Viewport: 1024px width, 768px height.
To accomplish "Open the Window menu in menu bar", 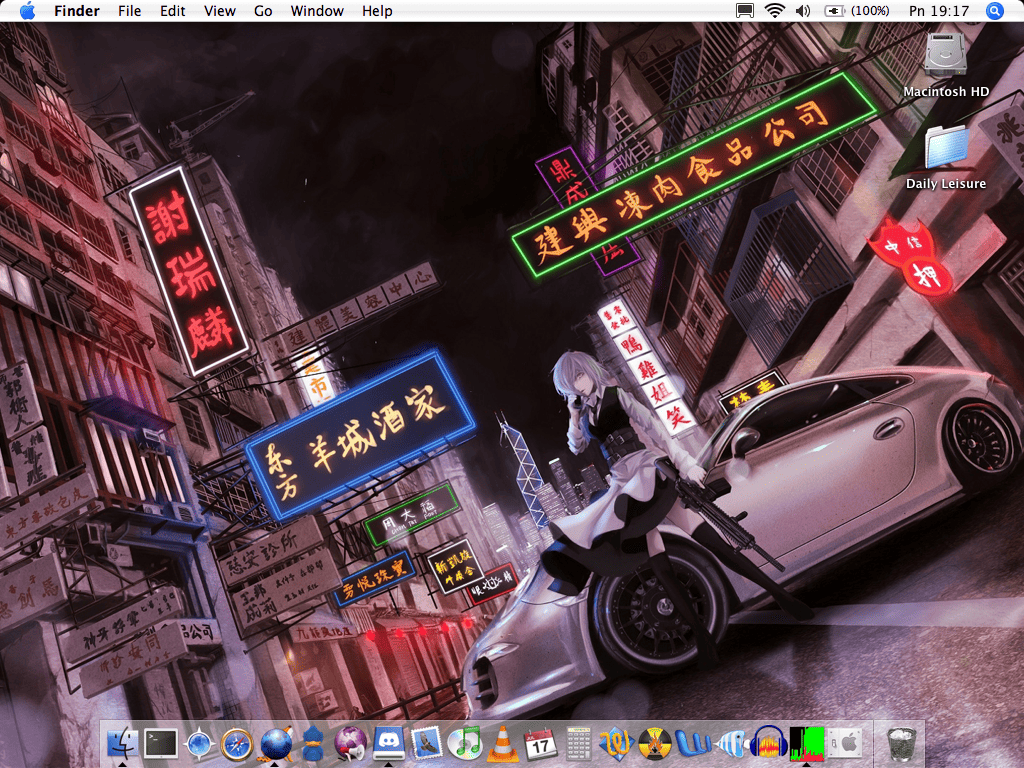I will (x=317, y=11).
